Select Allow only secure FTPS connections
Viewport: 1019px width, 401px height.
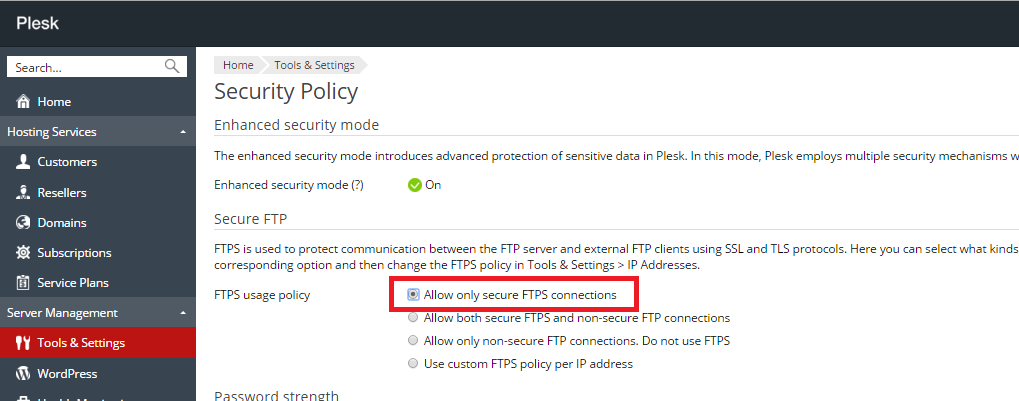(x=413, y=296)
